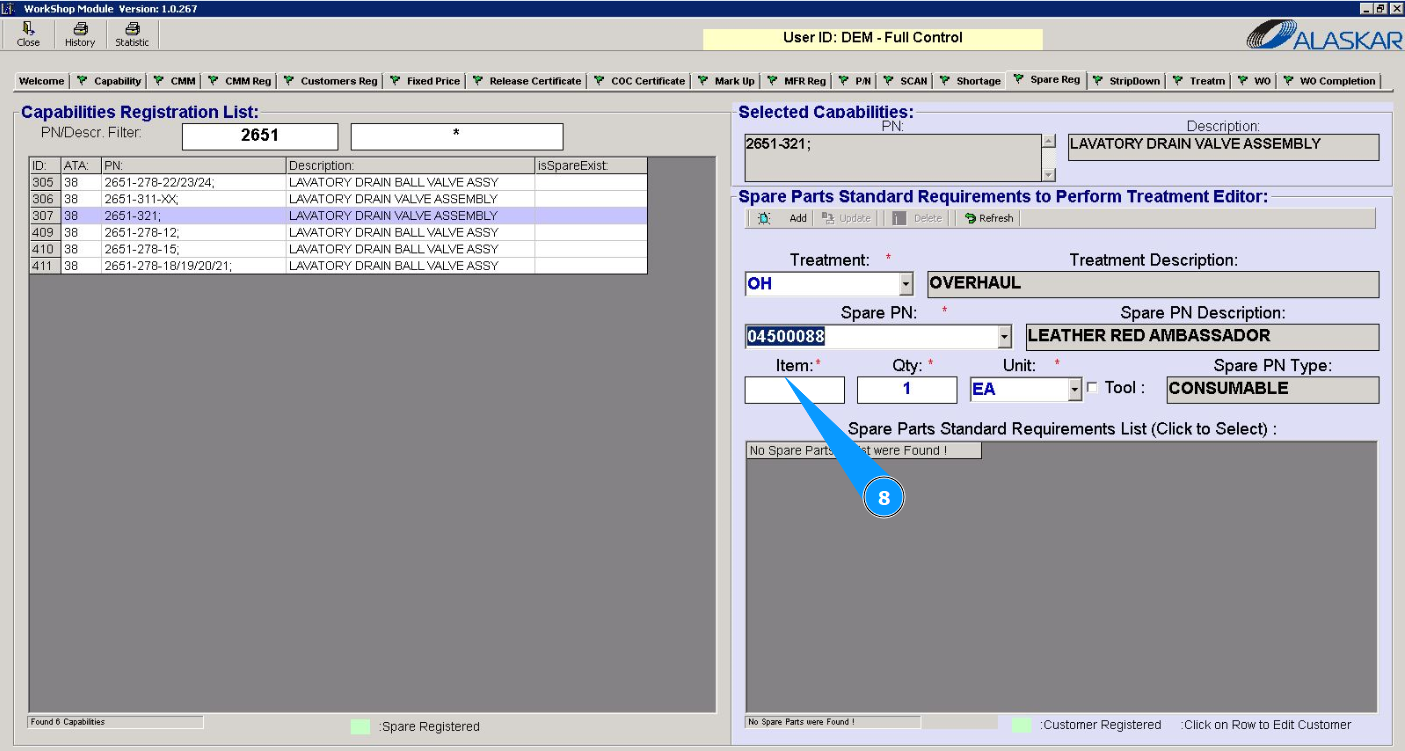
Task: Click the User ID DEM Full Control banner
Action: click(x=873, y=38)
